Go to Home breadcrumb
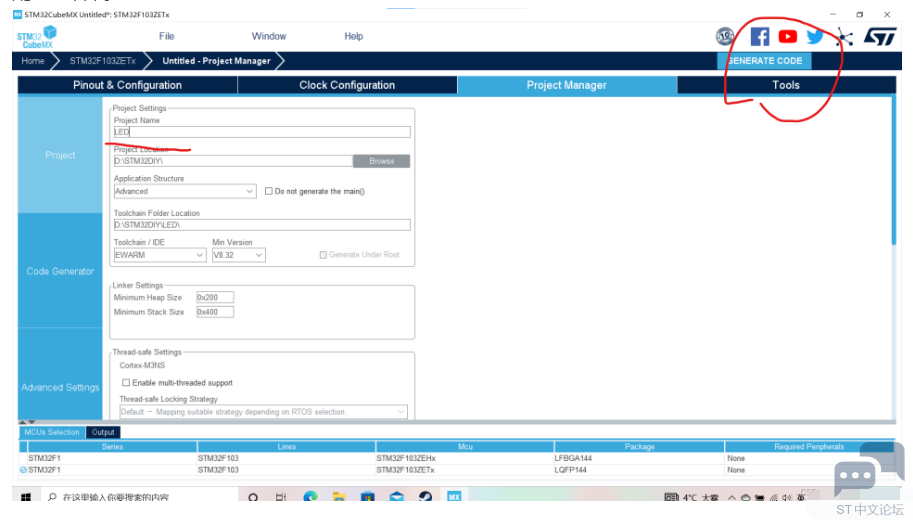 click(33, 61)
